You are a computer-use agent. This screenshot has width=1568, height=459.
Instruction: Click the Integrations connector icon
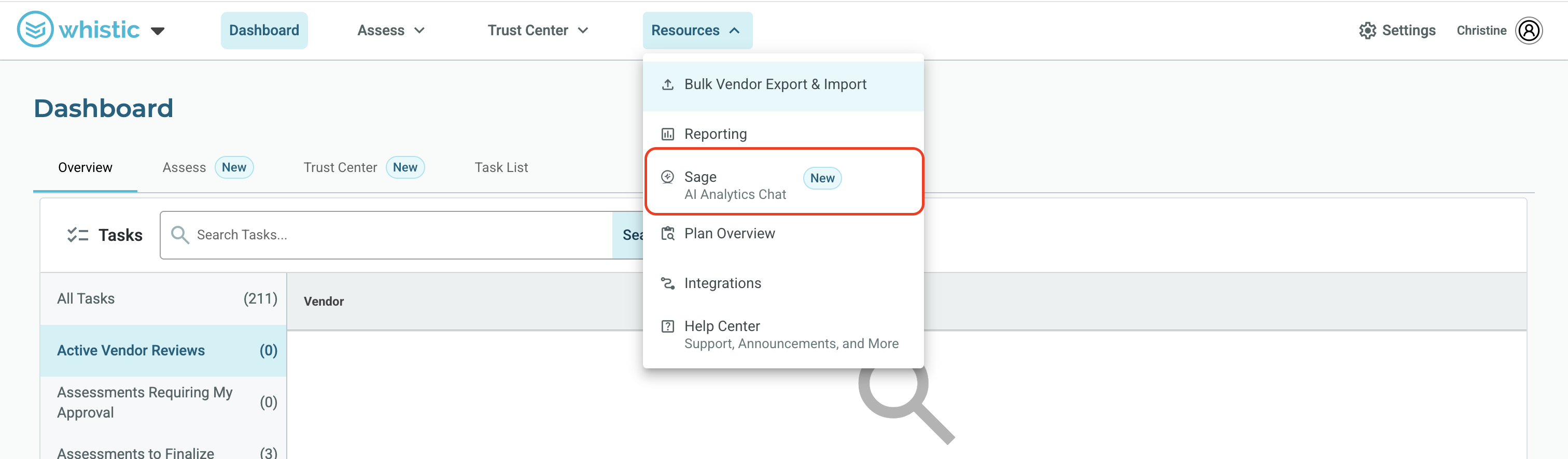668,283
